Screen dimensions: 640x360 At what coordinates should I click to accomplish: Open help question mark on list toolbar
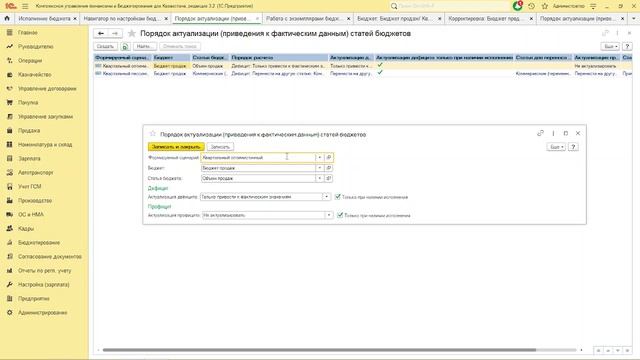[627, 47]
